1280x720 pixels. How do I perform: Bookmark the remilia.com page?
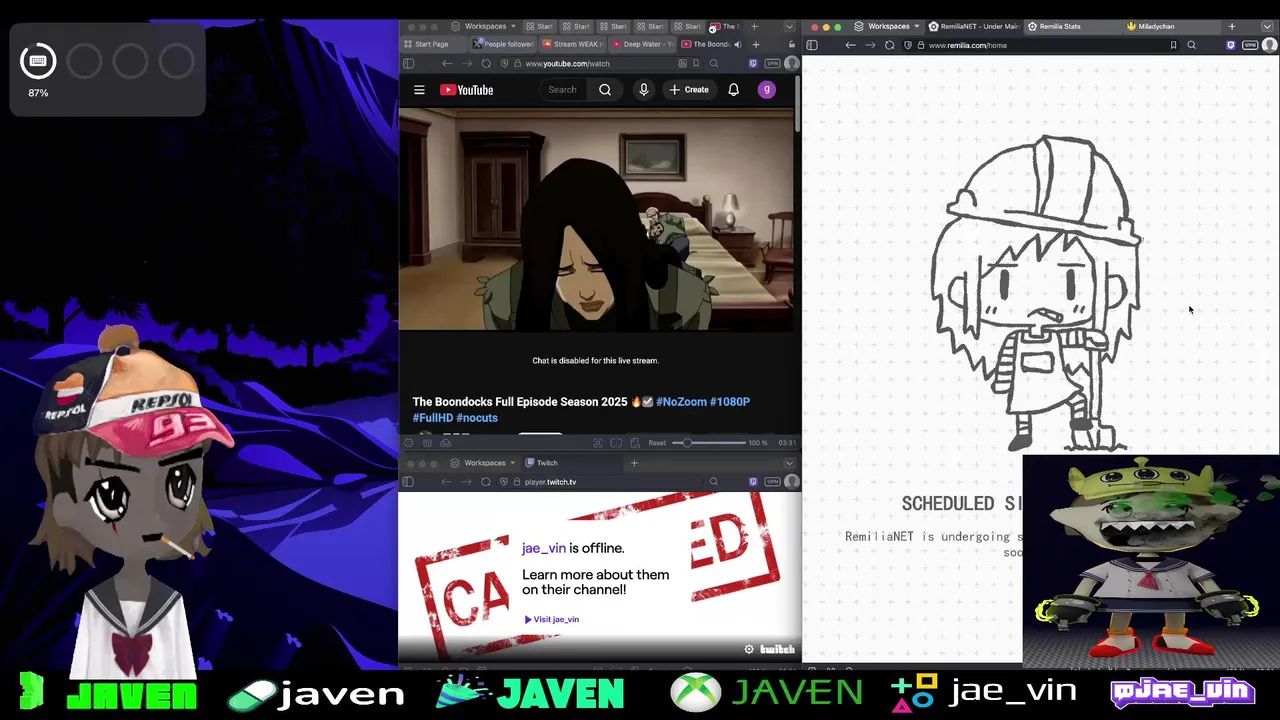pyautogui.click(x=1173, y=45)
